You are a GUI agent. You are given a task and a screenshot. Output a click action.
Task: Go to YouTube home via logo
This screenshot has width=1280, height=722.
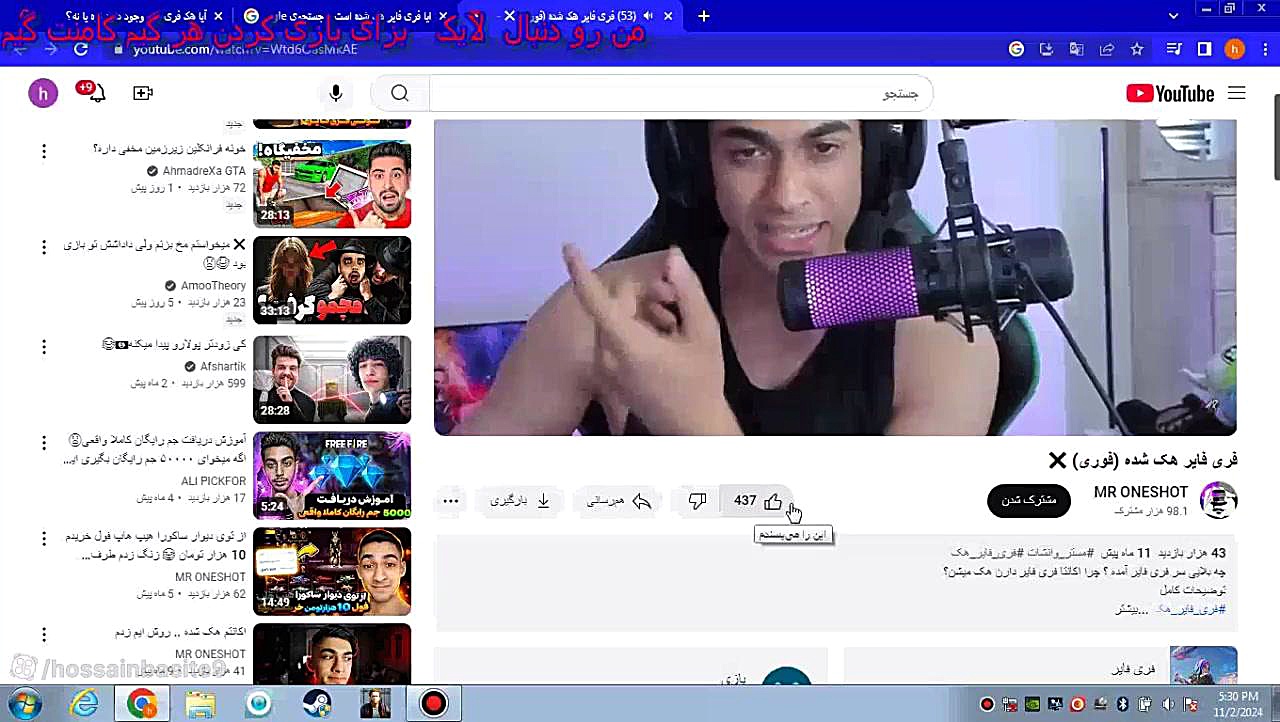(1170, 93)
